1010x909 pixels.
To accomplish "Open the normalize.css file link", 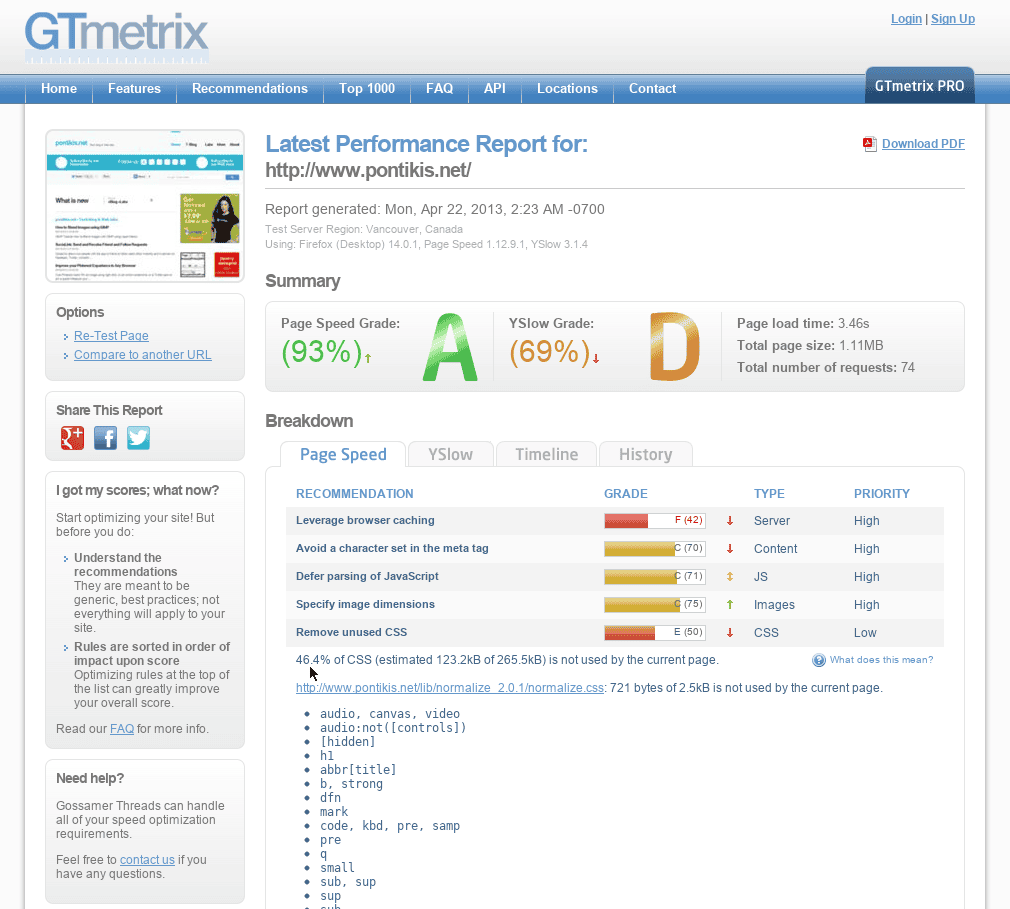I will click(450, 687).
